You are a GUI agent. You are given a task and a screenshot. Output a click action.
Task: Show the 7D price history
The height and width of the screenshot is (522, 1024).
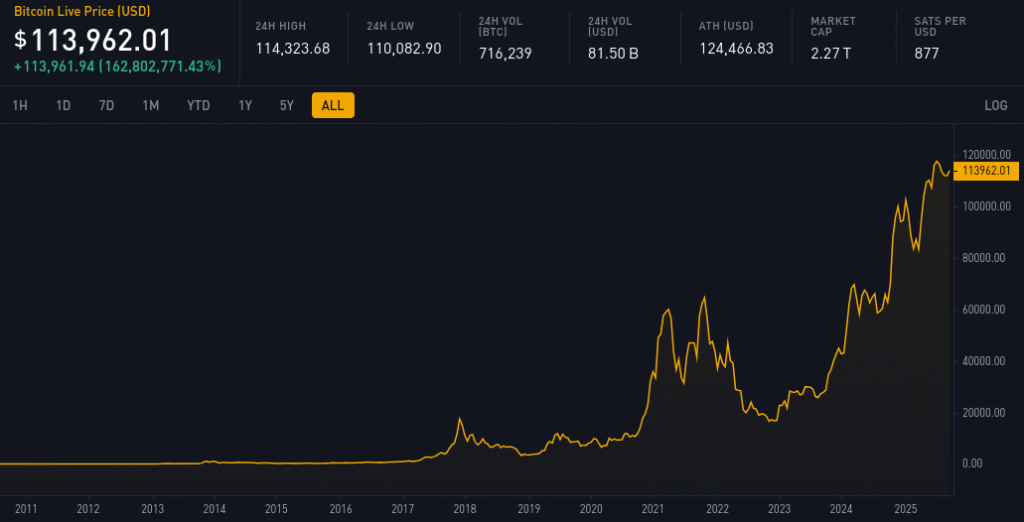[x=106, y=105]
